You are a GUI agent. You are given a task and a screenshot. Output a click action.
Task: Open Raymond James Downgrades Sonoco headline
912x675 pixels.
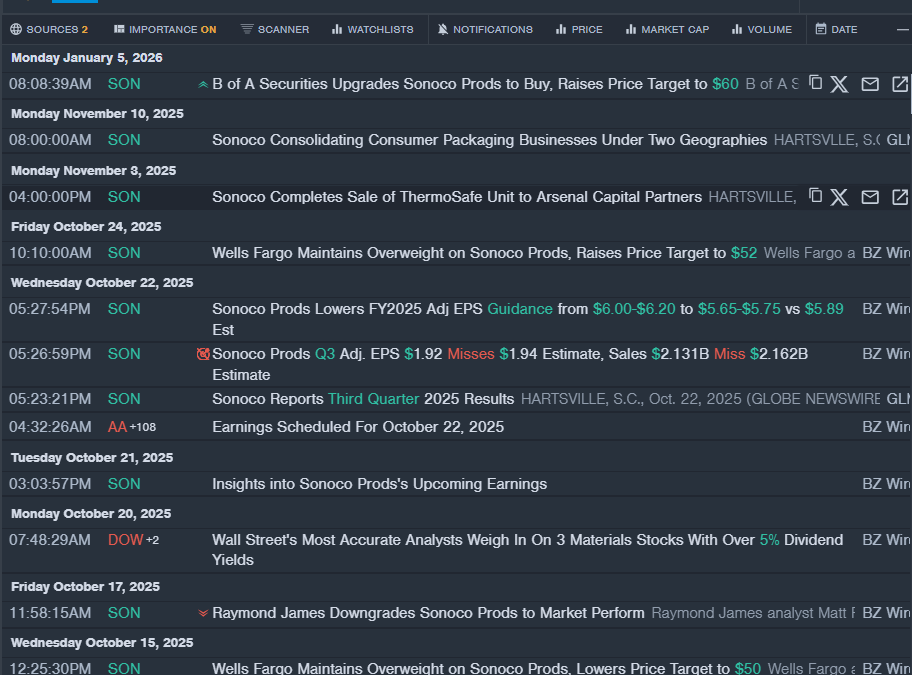coord(429,613)
